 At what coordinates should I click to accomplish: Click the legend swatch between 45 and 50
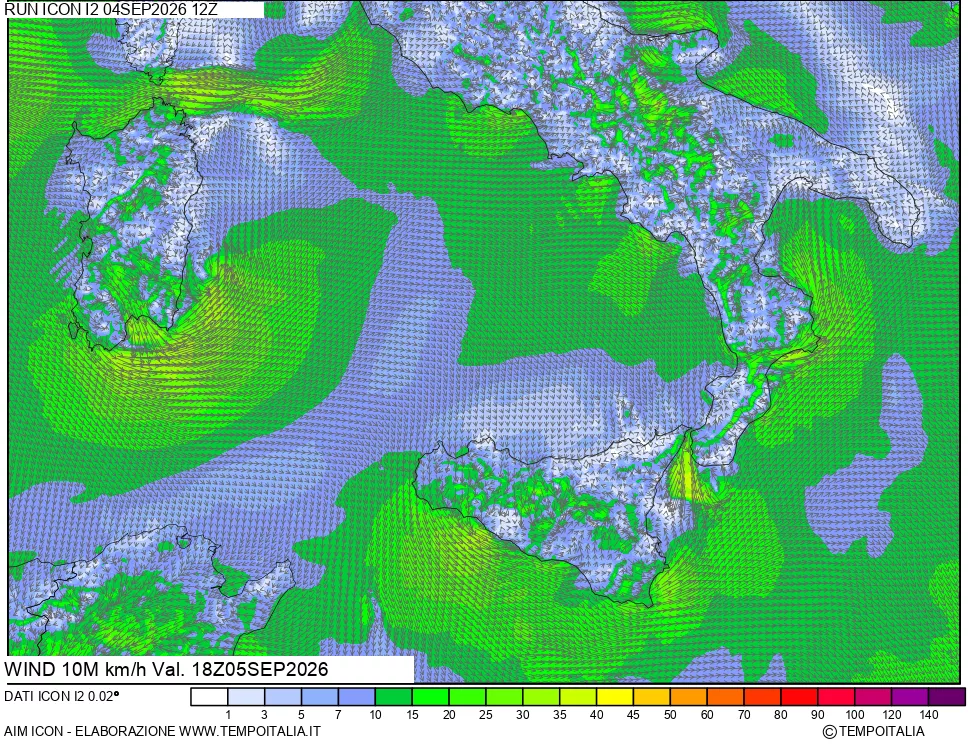652,697
